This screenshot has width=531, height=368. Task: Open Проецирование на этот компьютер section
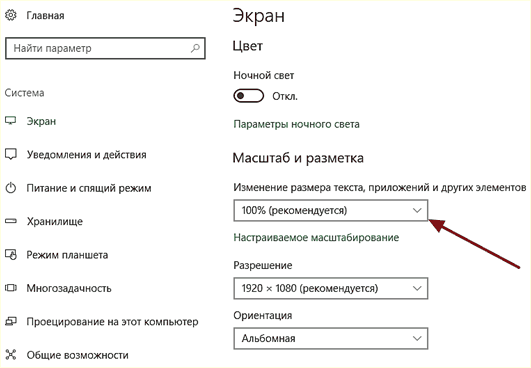coord(112,321)
